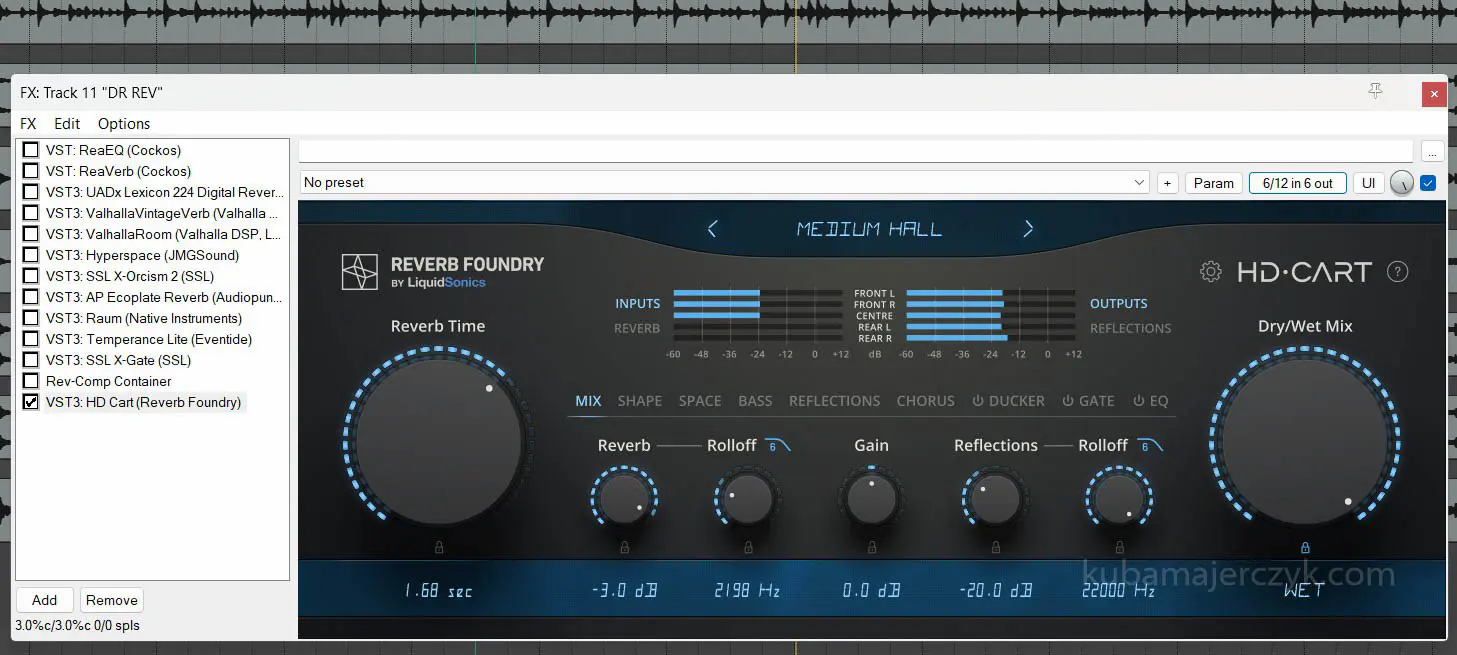Click the HD Cart help question mark
The height and width of the screenshot is (655, 1457).
1398,272
